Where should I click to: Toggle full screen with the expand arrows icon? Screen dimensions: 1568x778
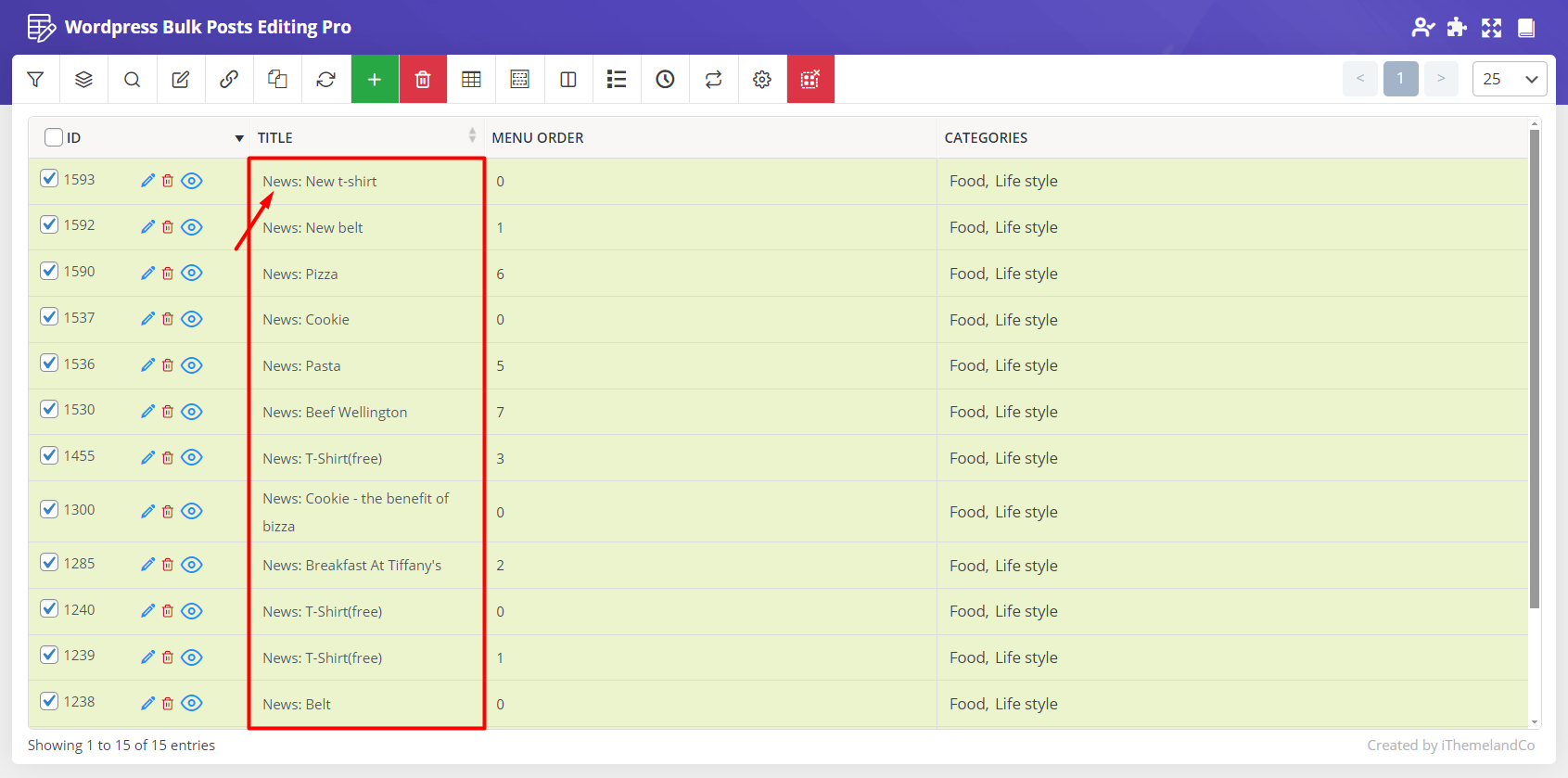coord(1491,28)
